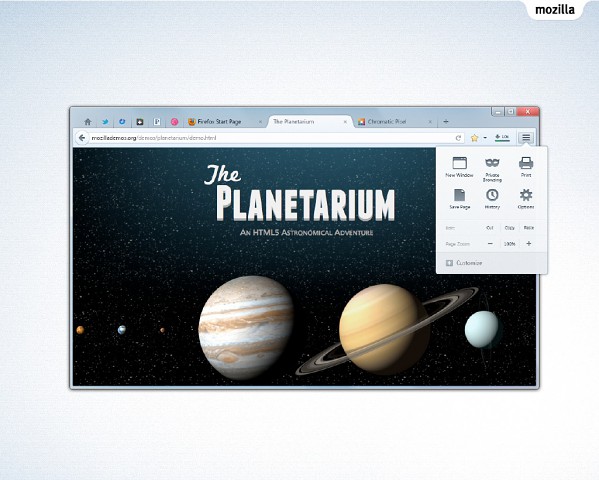
Task: Click the small orange Venus planet
Action: (x=80, y=330)
